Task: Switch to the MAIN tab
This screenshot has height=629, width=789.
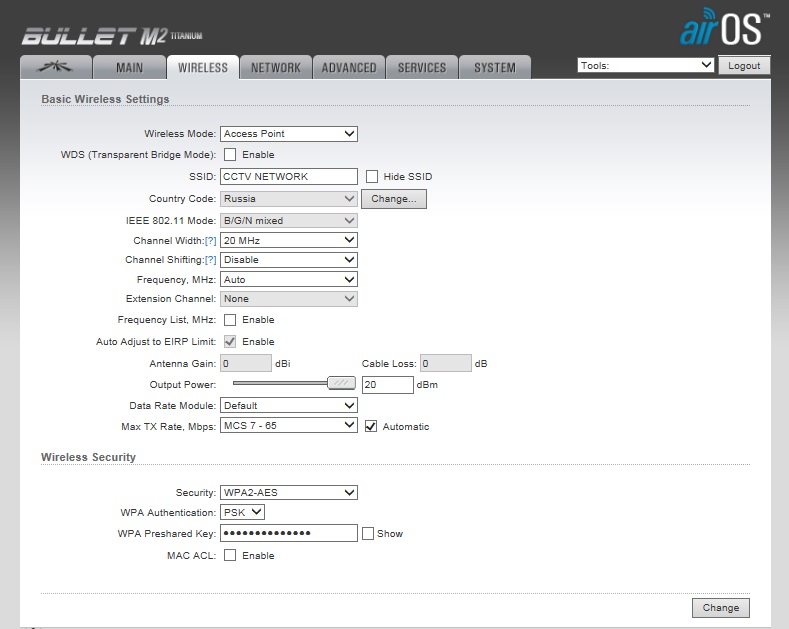Action: 129,67
